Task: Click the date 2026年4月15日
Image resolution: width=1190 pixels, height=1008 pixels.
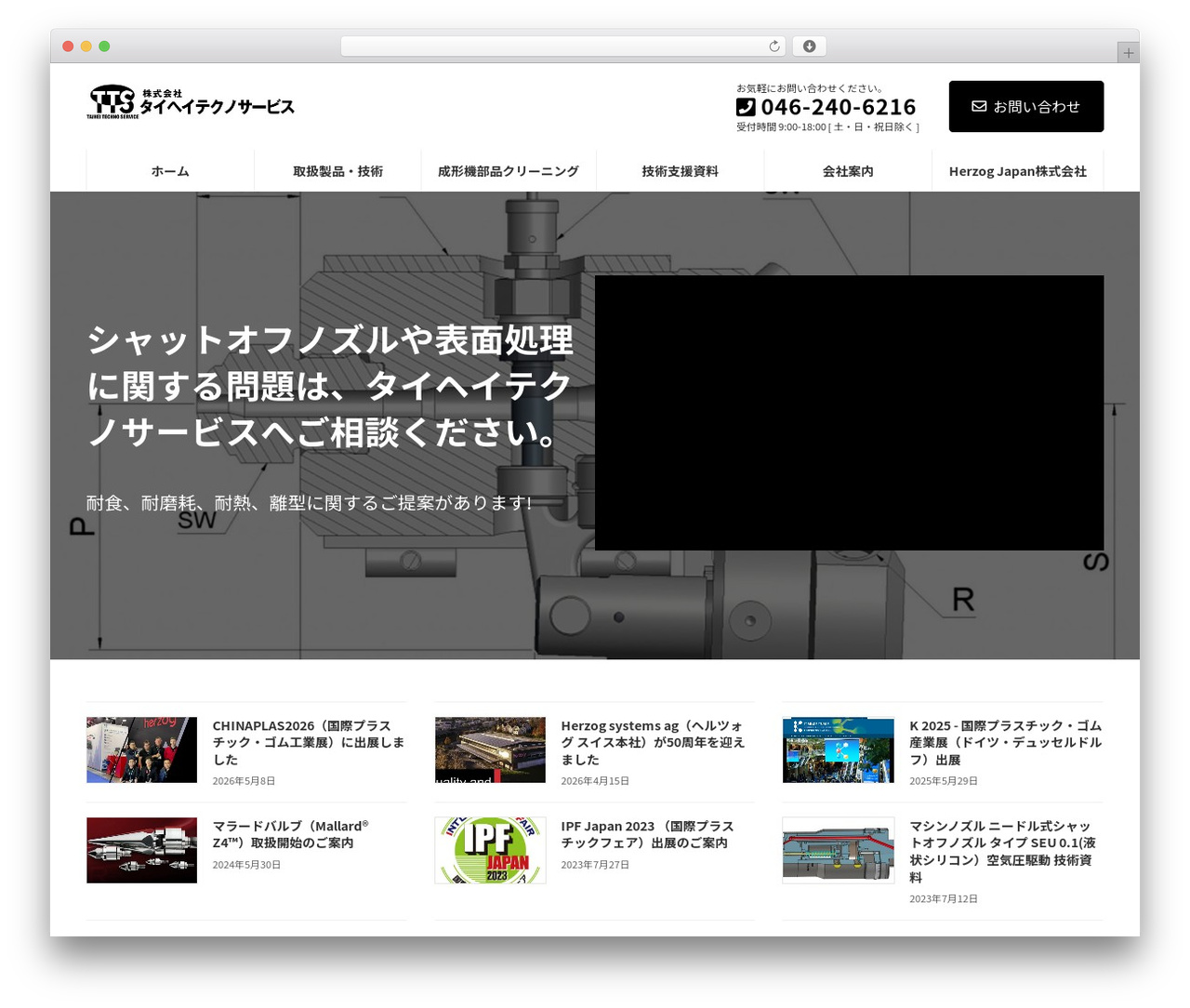Action: click(x=595, y=781)
